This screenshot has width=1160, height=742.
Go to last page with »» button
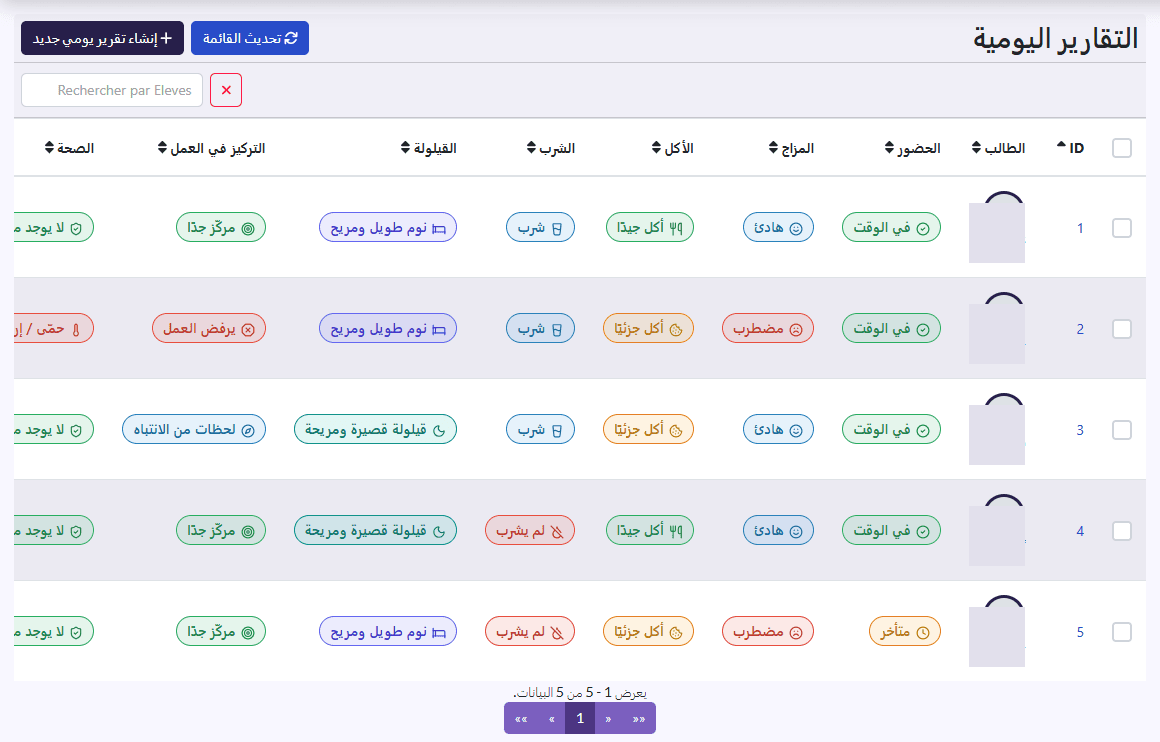point(638,718)
